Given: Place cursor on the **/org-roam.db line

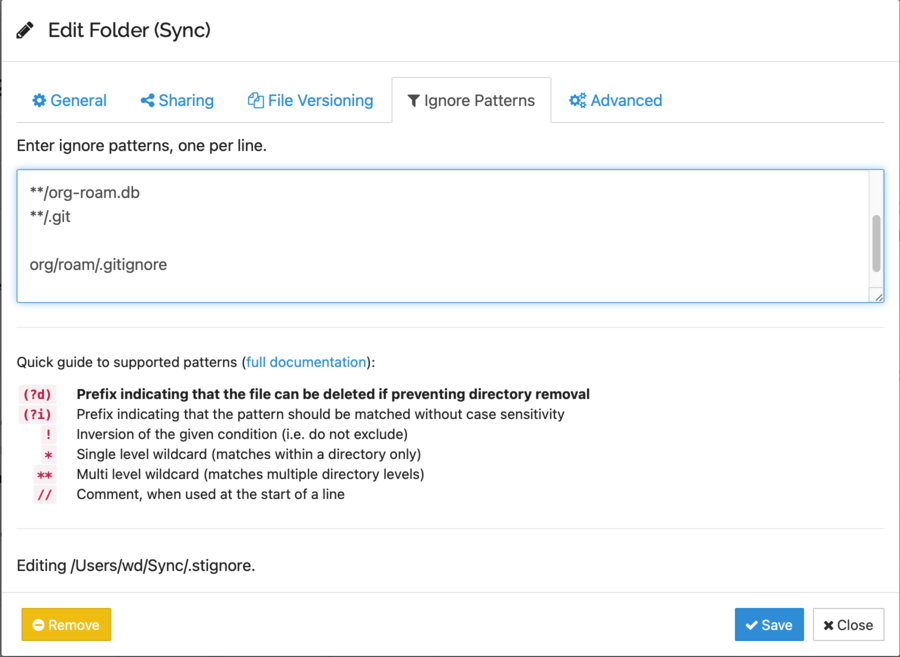Looking at the screenshot, I should [x=85, y=192].
